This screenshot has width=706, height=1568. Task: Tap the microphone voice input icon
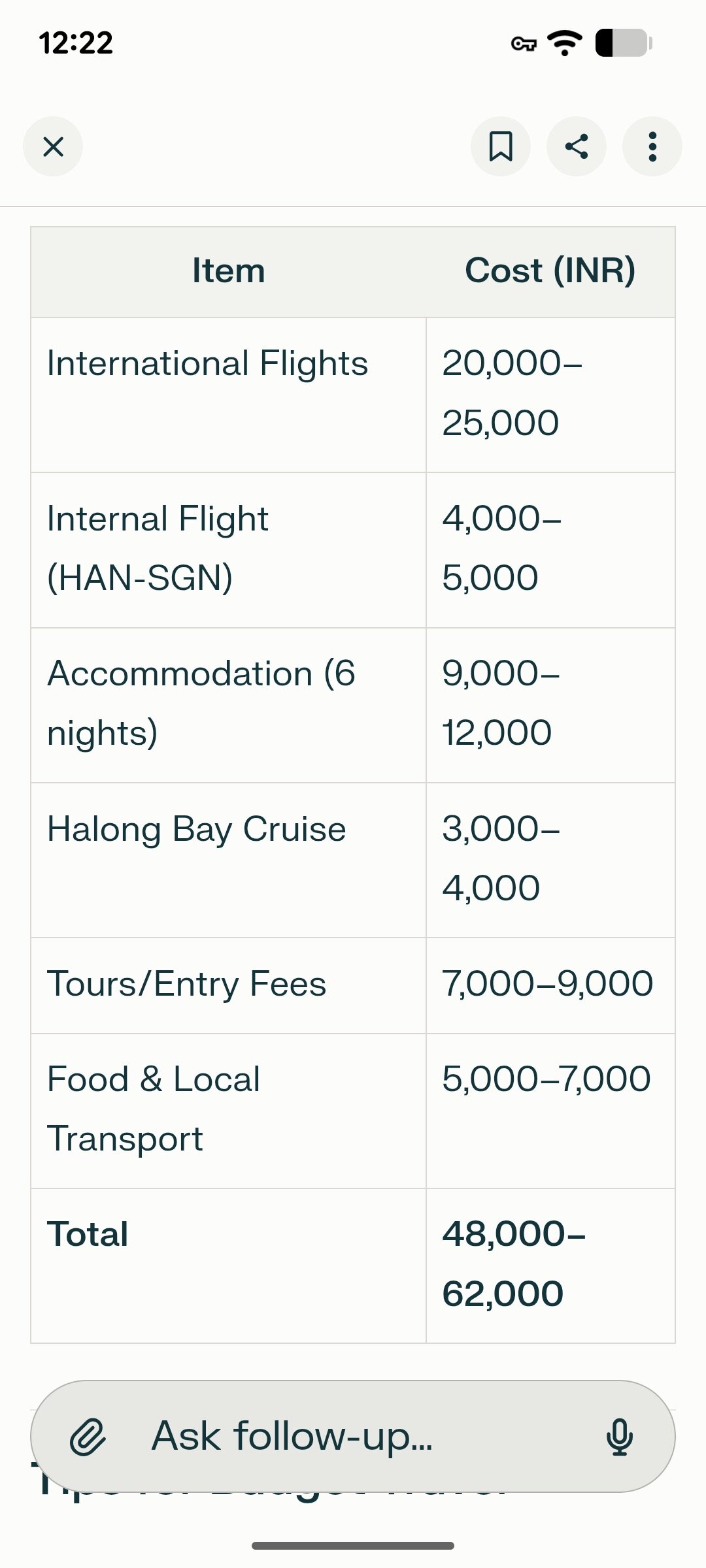[x=619, y=1437]
